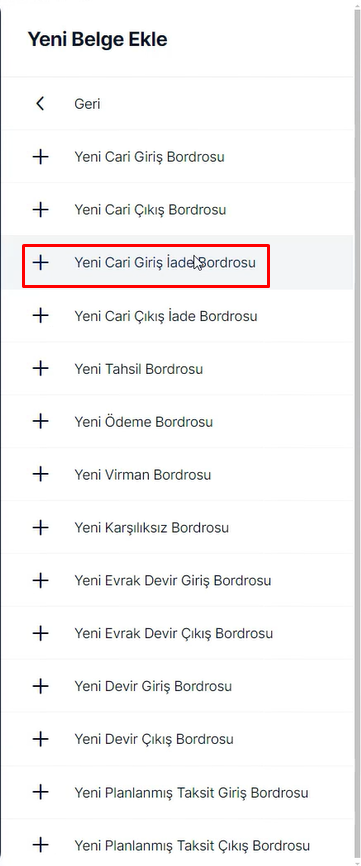Select the Yeni Tahsil Bordrosu text

[139, 369]
